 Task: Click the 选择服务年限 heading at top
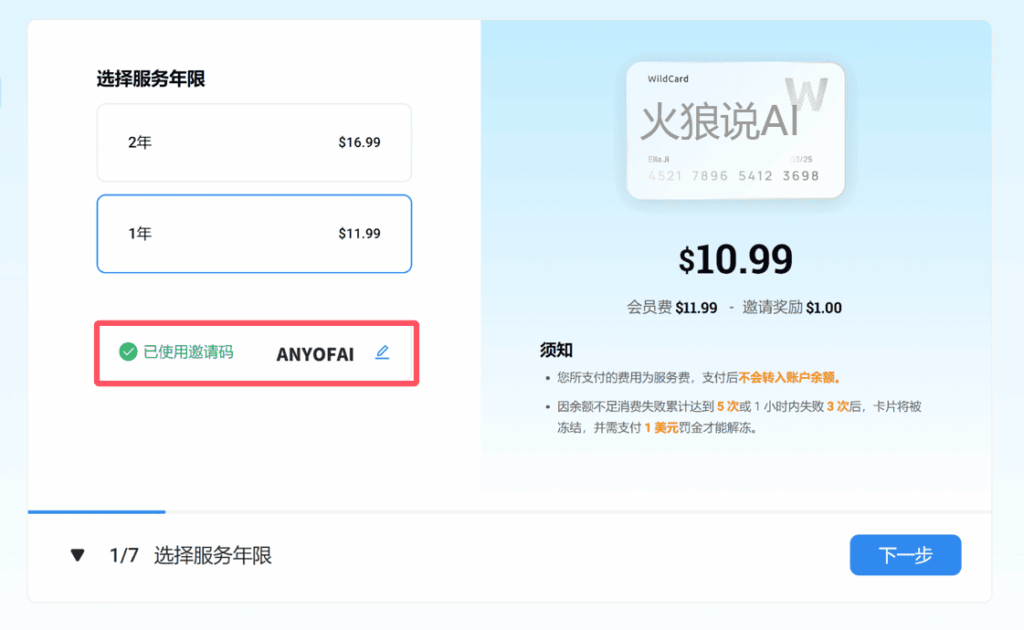click(151, 79)
